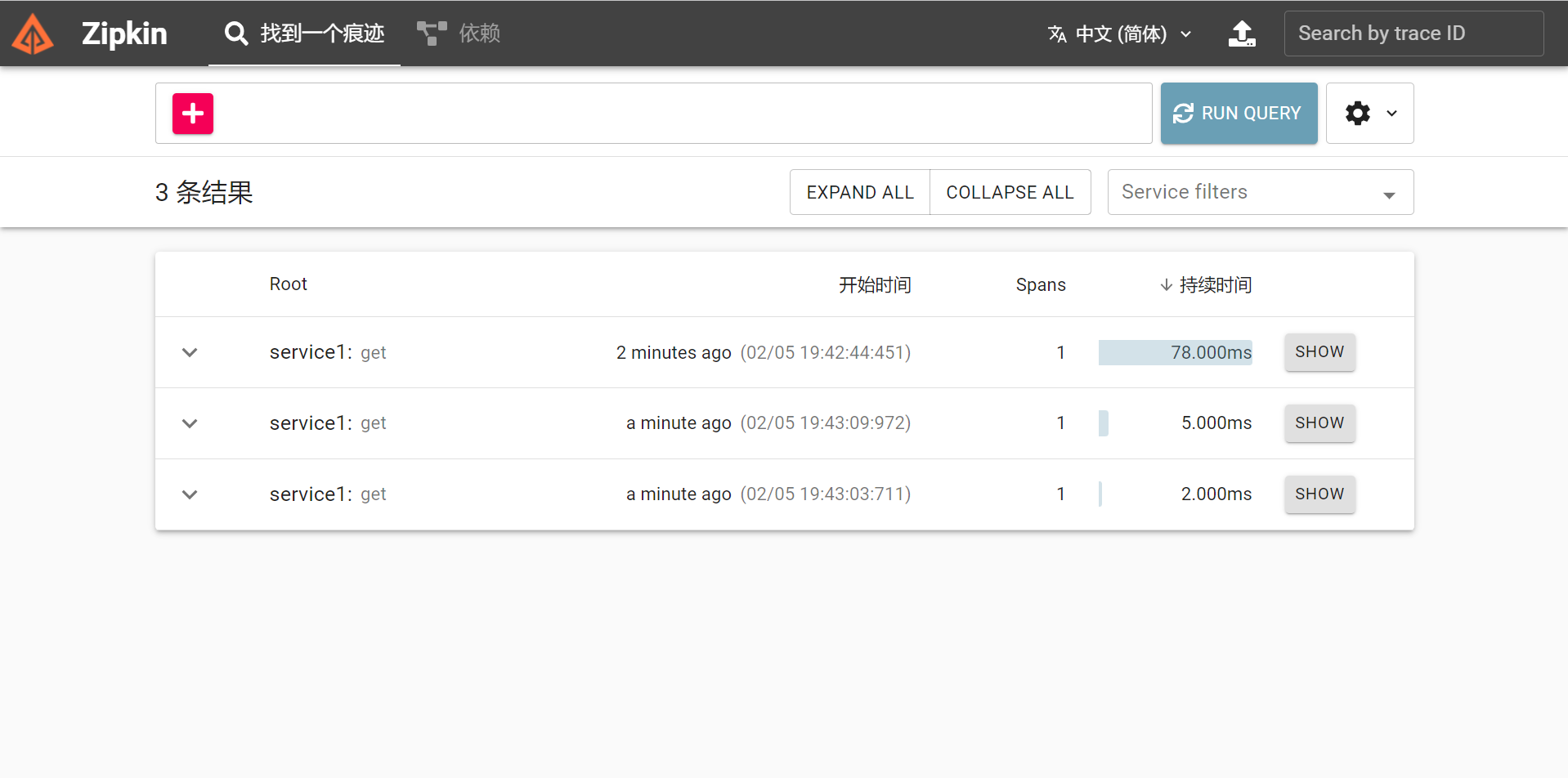The width and height of the screenshot is (1568, 778).
Task: Switch to the 找到一个痕迹 tab
Action: pyautogui.click(x=303, y=34)
